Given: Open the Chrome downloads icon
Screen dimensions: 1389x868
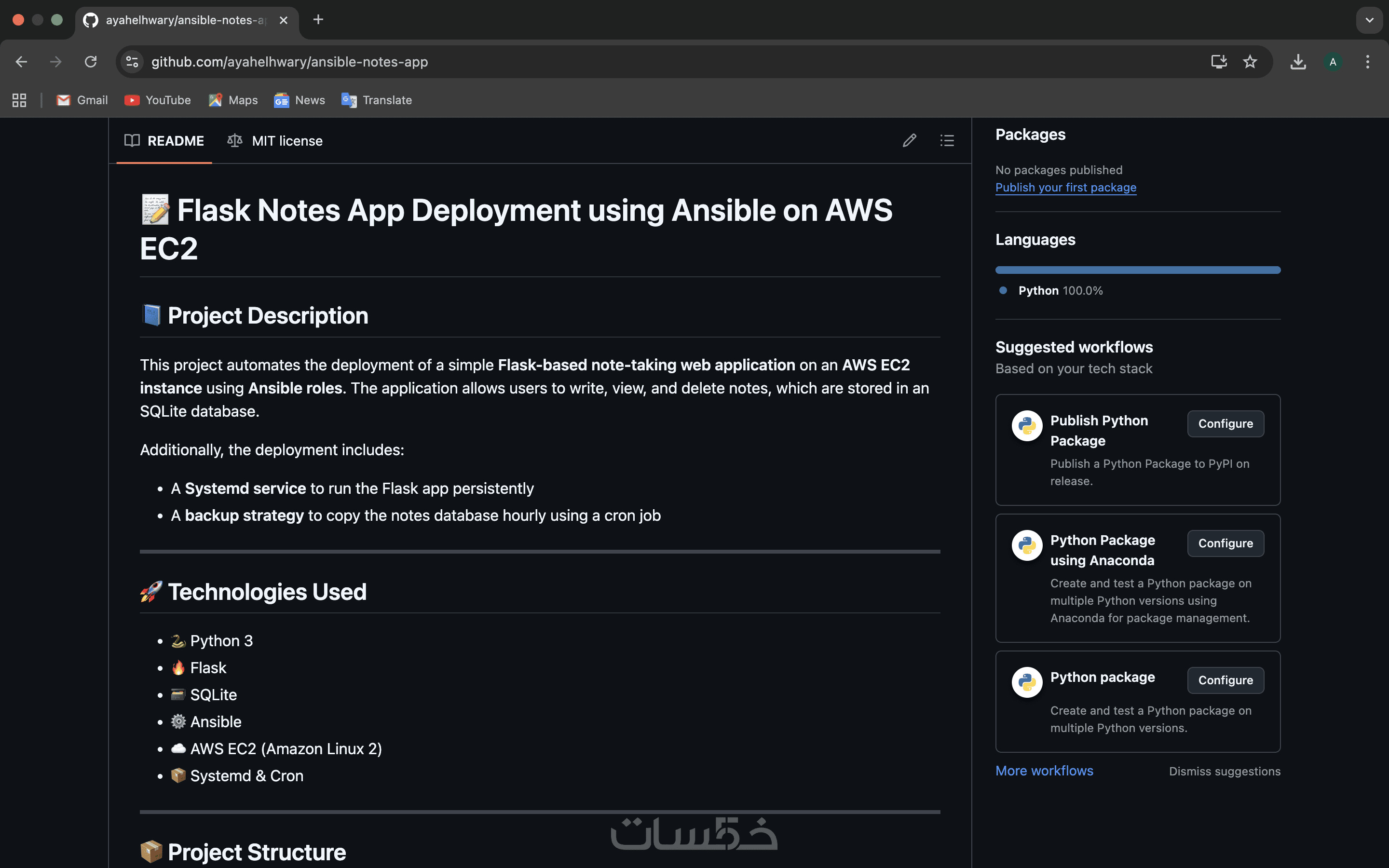Looking at the screenshot, I should tap(1298, 62).
